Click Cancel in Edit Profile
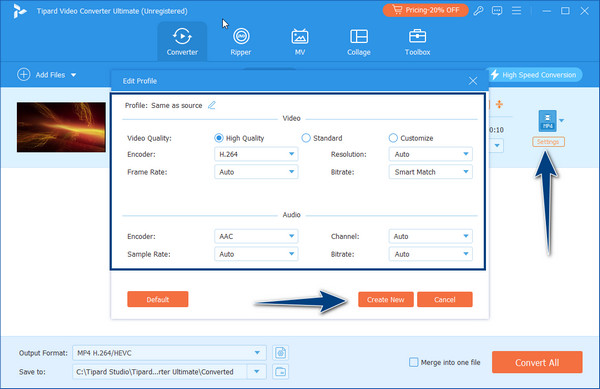 click(445, 299)
